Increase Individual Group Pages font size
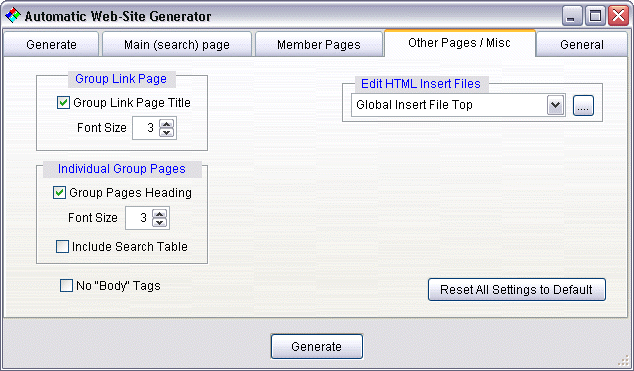This screenshot has height=371, width=634. point(160,213)
